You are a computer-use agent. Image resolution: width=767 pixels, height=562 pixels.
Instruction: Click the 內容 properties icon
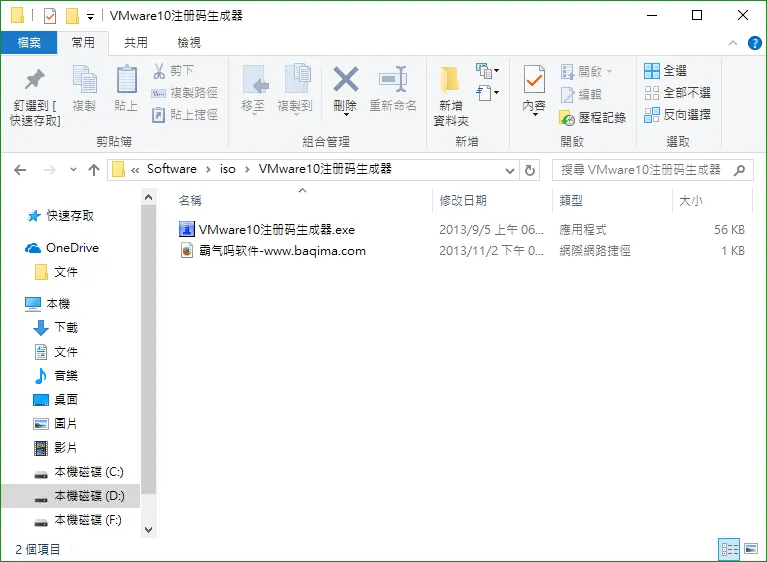(534, 79)
